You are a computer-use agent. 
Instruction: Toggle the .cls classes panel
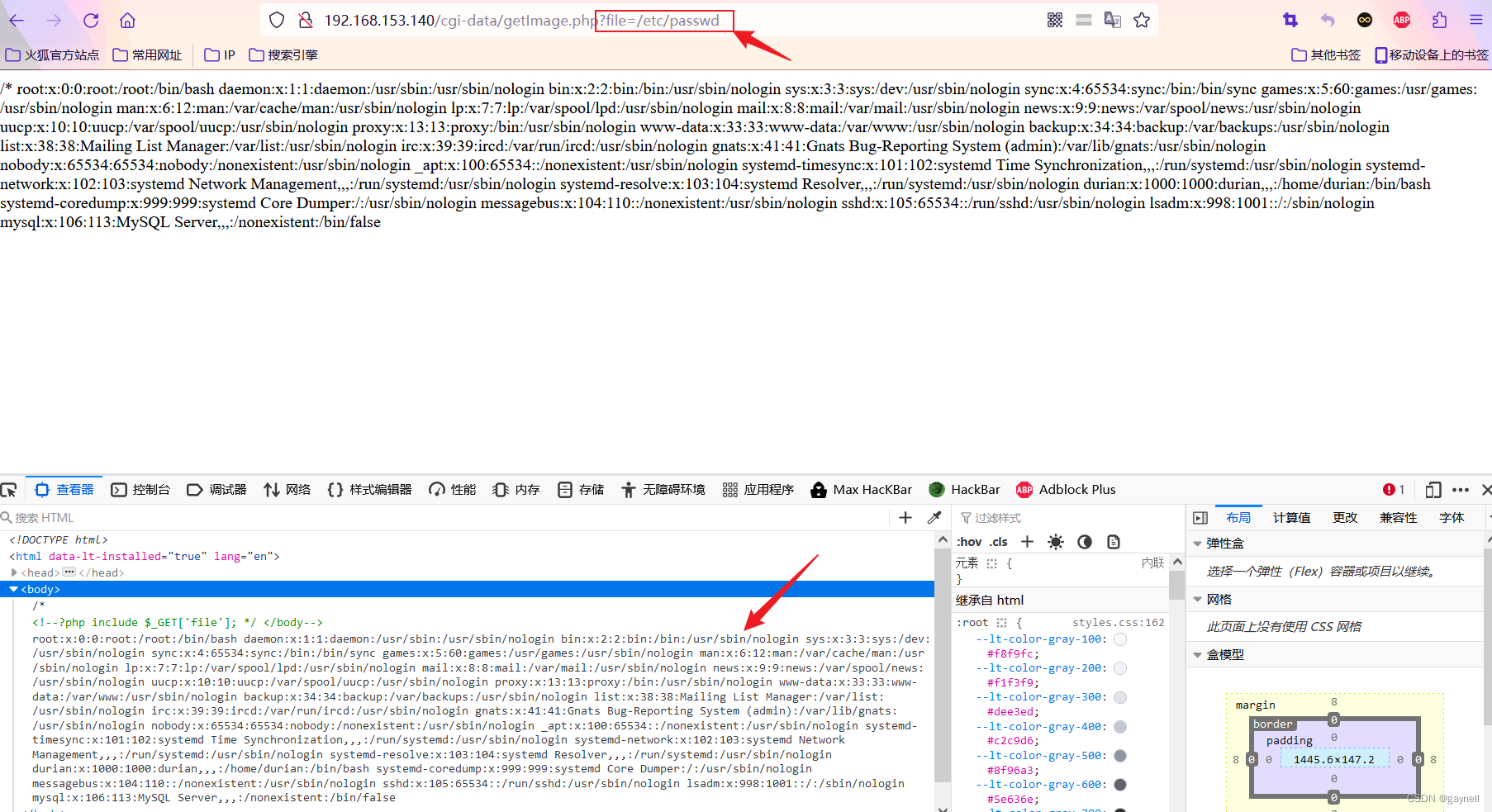tap(999, 542)
